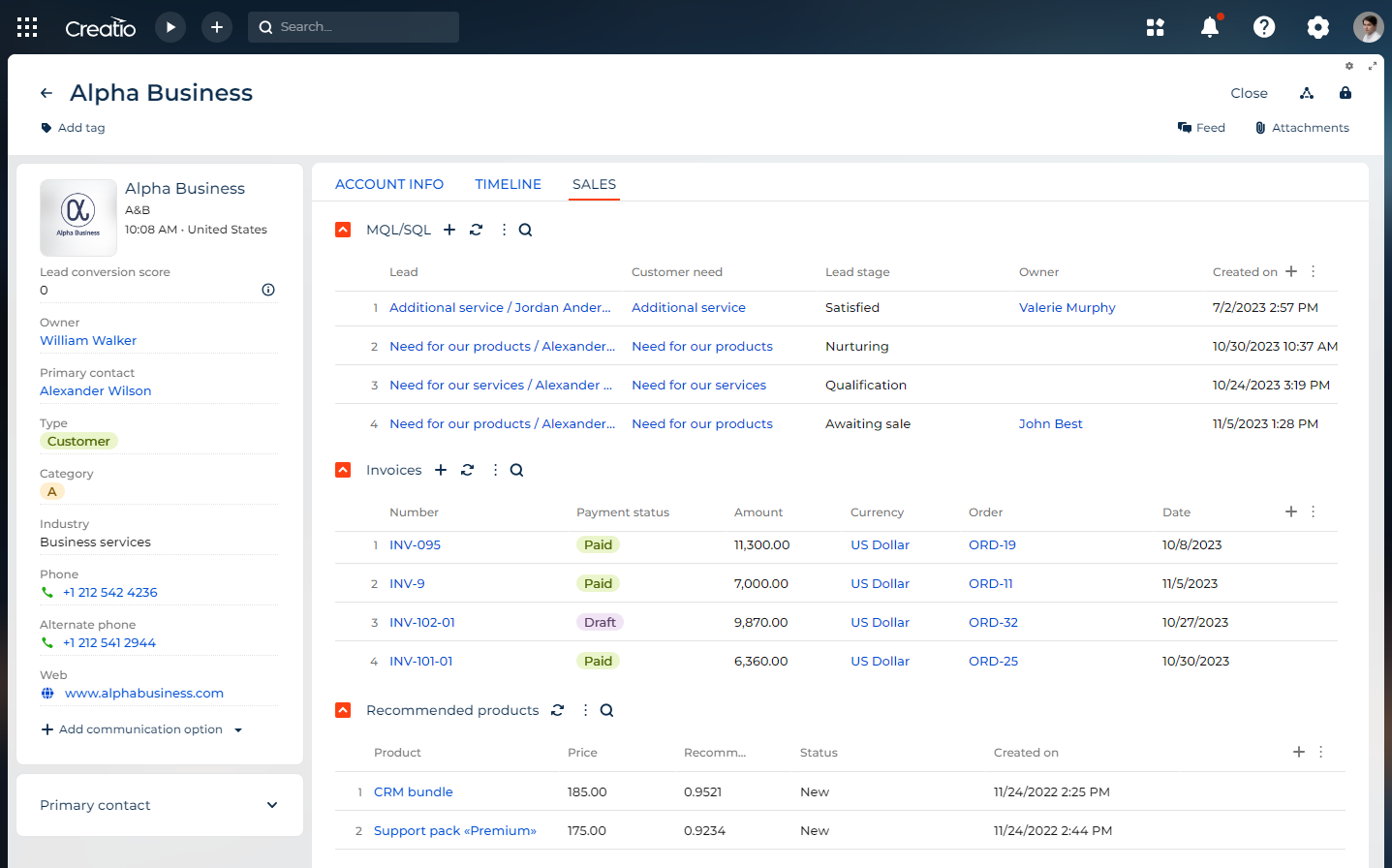The image size is (1392, 868).
Task: Open owner John Best link
Action: pos(1051,424)
